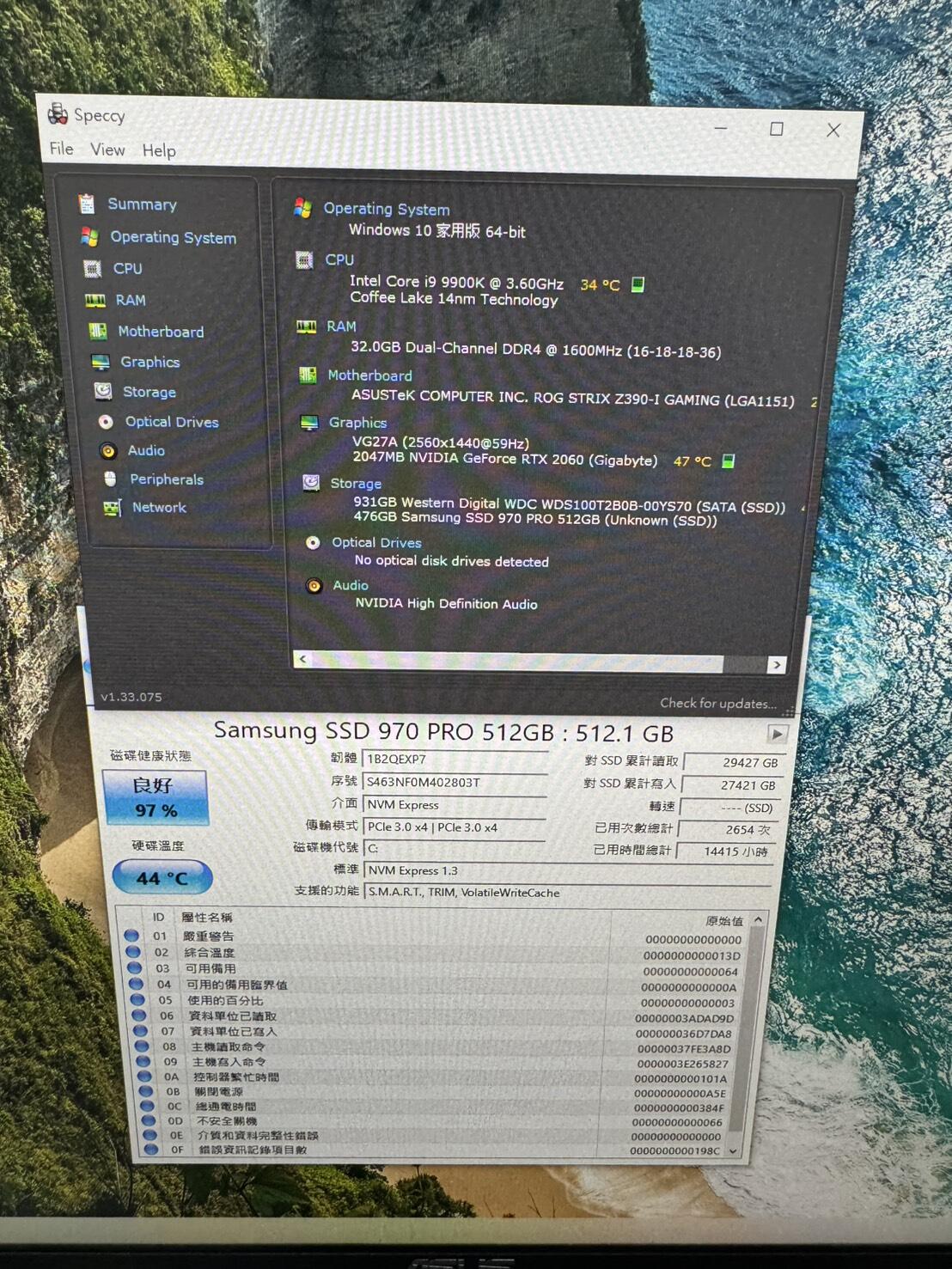The height and width of the screenshot is (1269, 952).
Task: Click the Storage sidebar icon
Action: click(x=103, y=392)
